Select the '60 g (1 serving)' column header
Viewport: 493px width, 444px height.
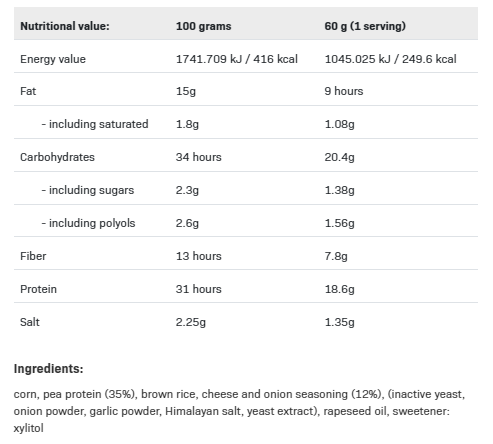click(x=365, y=26)
